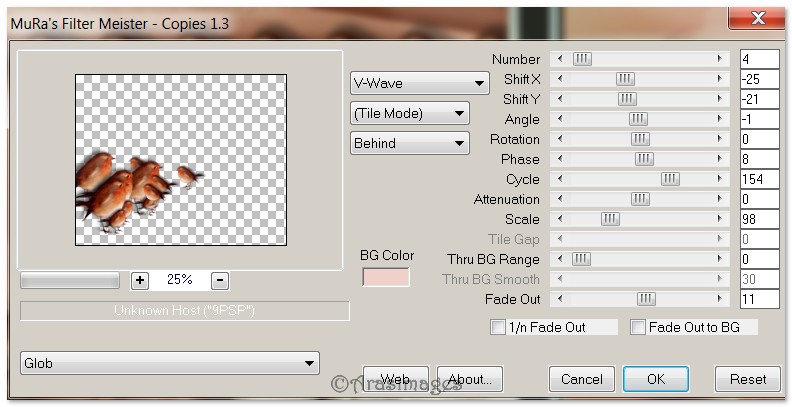Click the Scale slider left arrow
Screen dimensions: 792x407
tap(558, 219)
